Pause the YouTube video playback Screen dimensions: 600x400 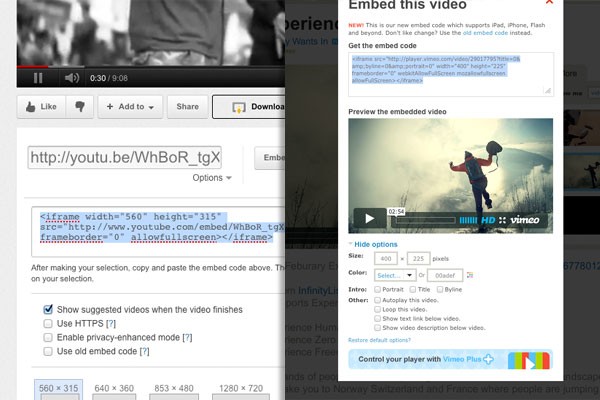pyautogui.click(x=38, y=78)
